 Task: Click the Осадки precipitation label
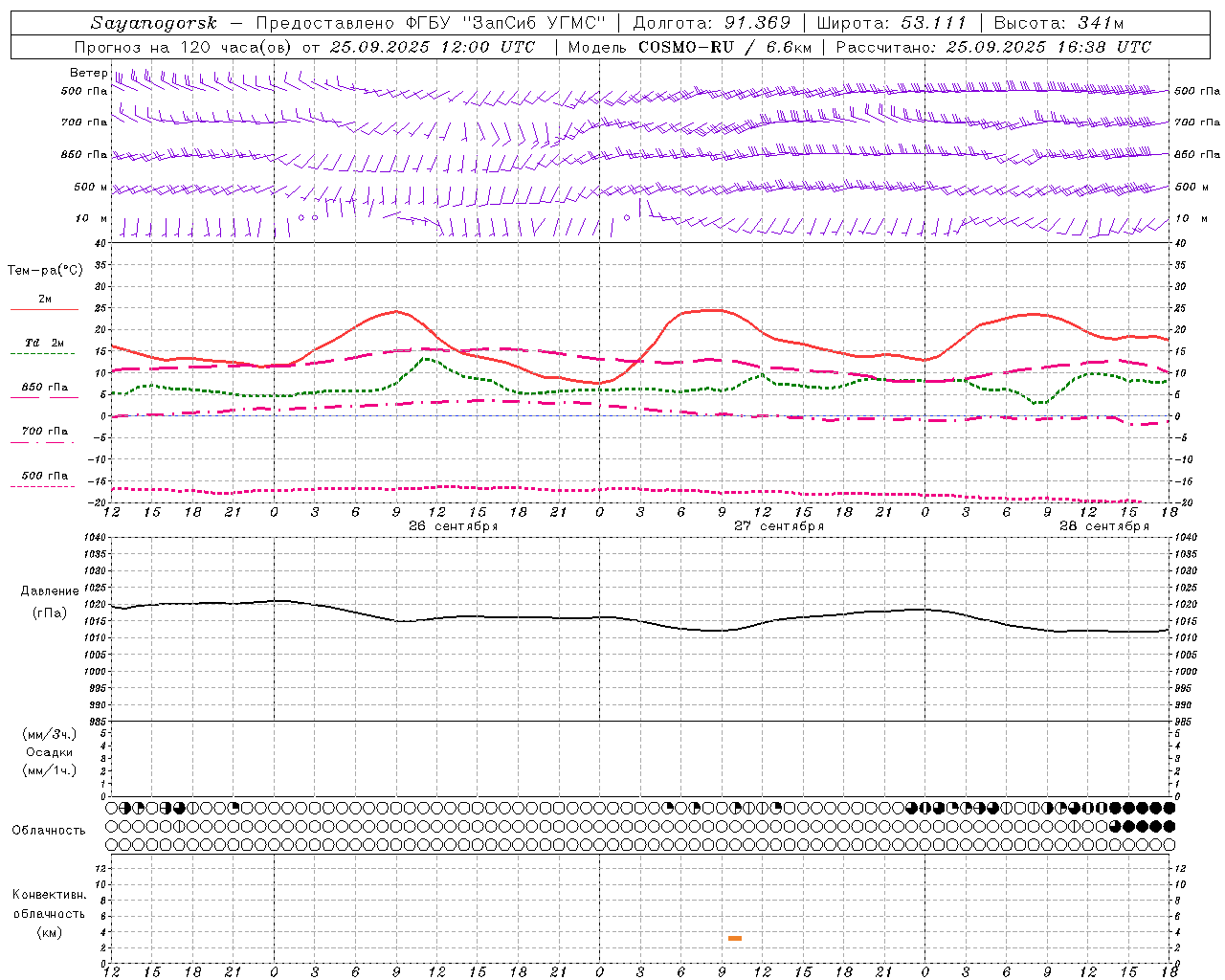pyautogui.click(x=50, y=752)
